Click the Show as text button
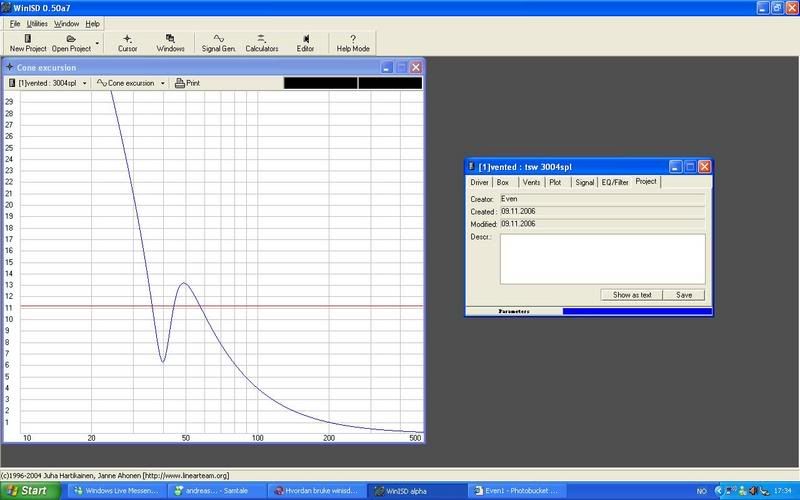 [x=632, y=295]
